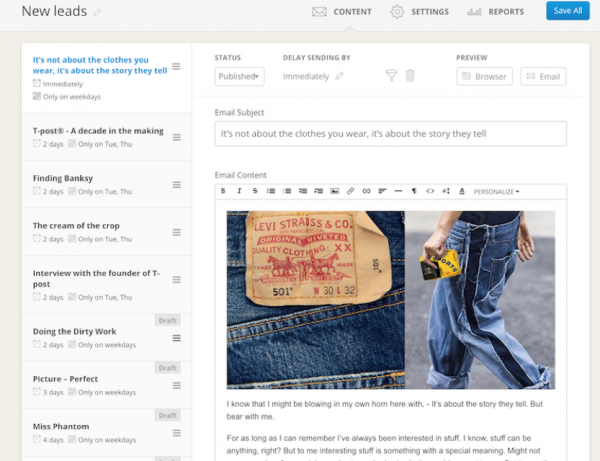Click into the Email Subject field

(391, 134)
